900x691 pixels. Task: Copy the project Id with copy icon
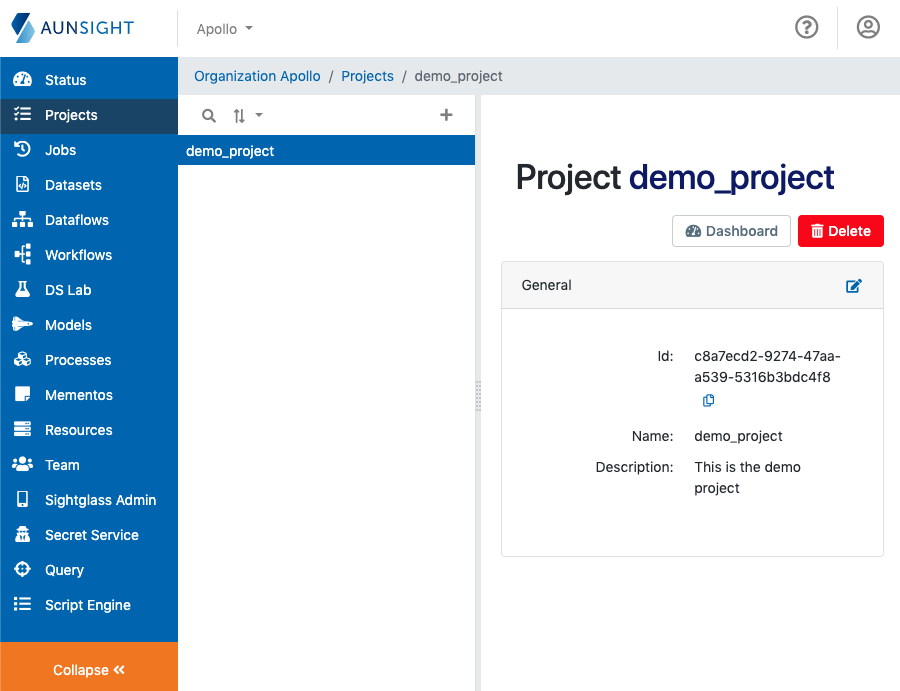point(708,400)
